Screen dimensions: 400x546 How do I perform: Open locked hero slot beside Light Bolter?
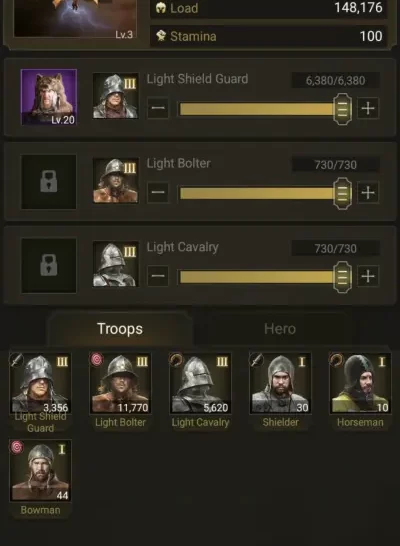[x=49, y=182]
